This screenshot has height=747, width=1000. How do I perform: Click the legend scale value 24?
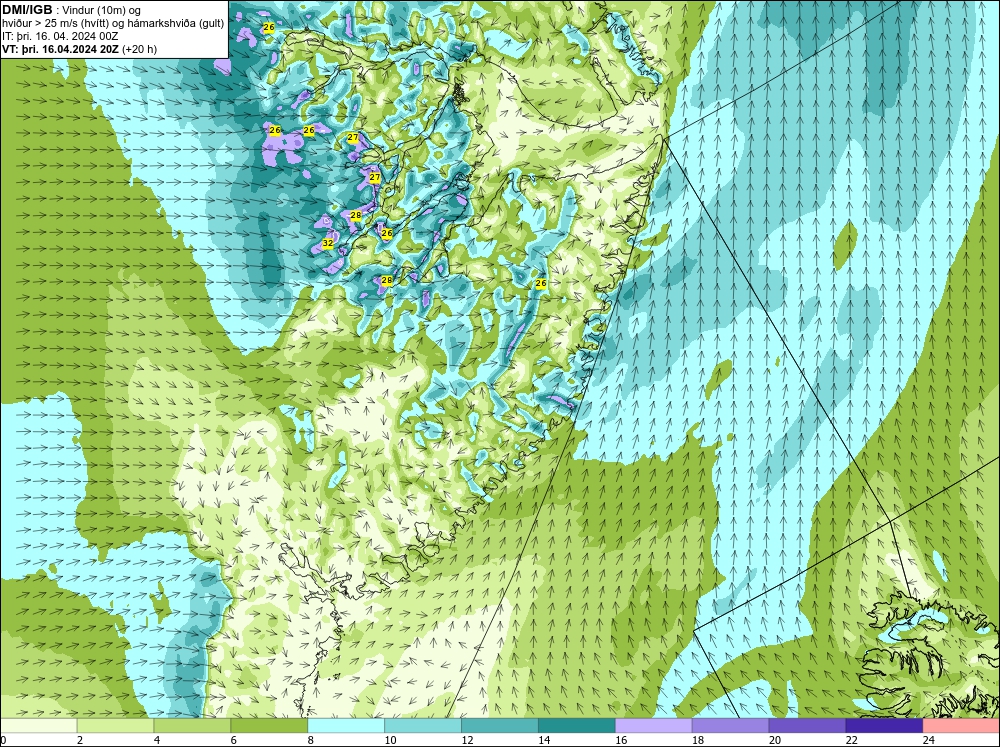(x=929, y=740)
